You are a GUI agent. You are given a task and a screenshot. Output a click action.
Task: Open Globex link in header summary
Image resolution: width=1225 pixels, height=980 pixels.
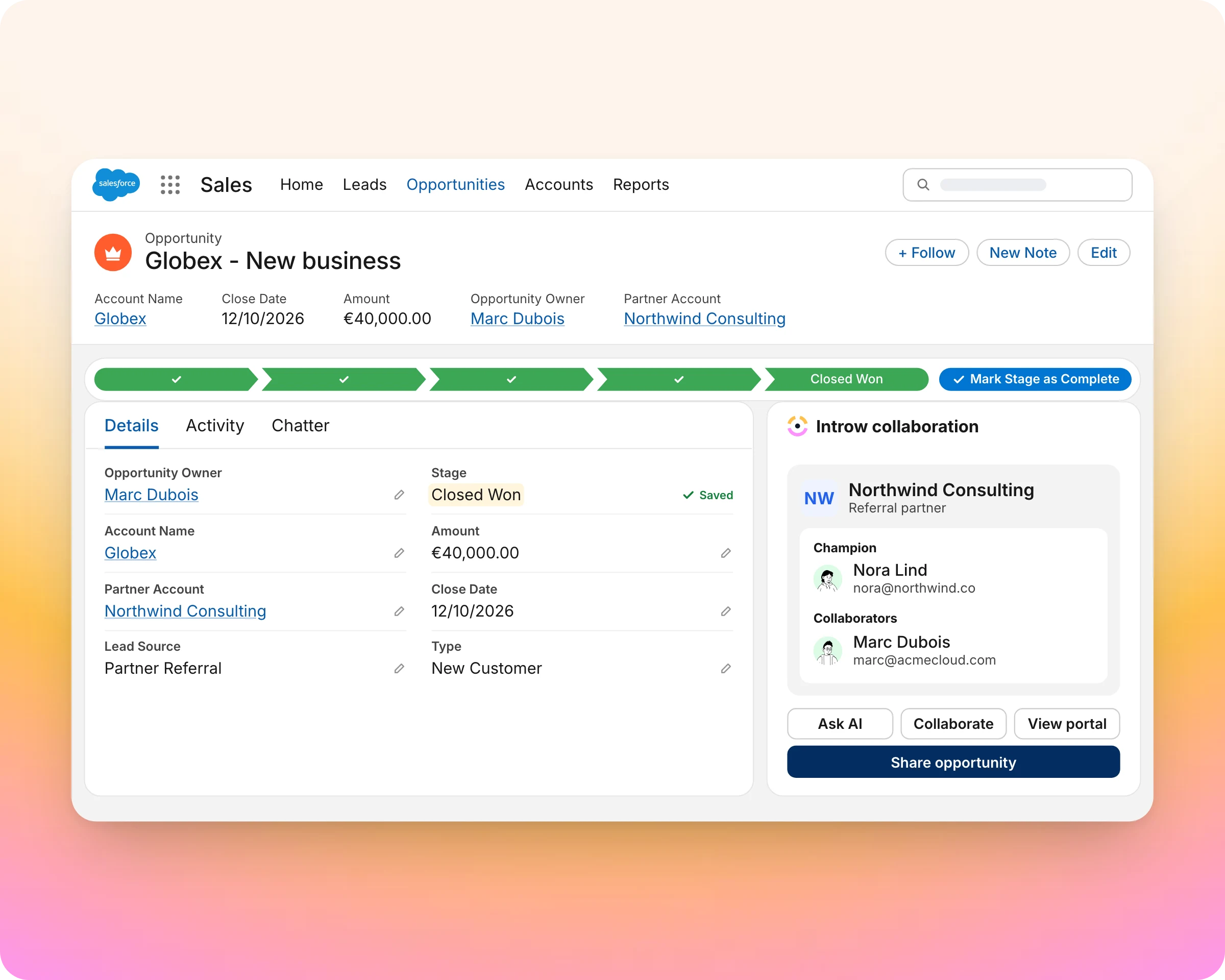pyautogui.click(x=120, y=318)
